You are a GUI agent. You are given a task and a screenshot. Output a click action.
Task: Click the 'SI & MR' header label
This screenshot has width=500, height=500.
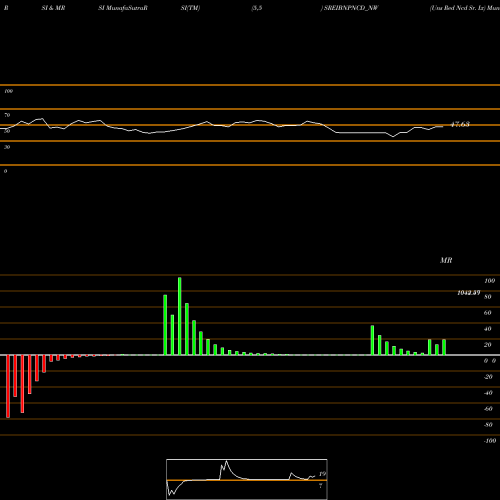click(x=53, y=8)
